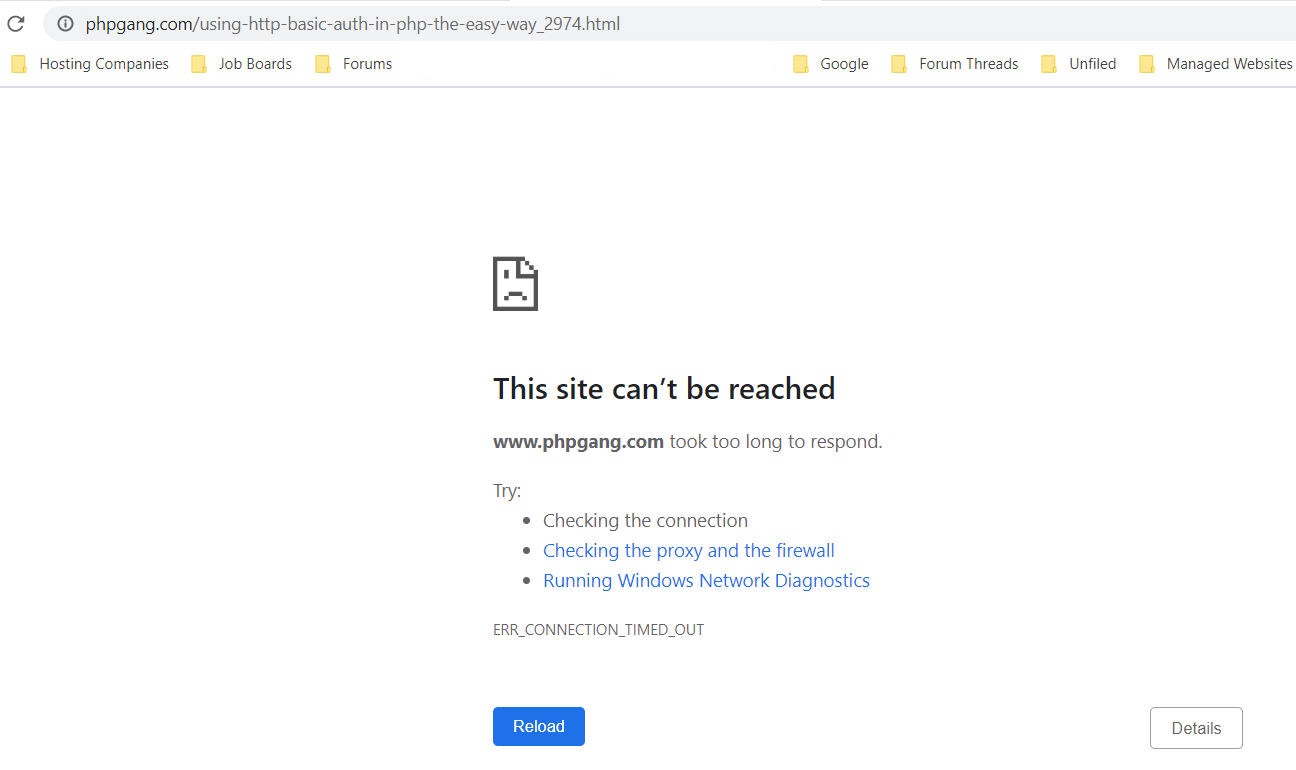
Task: Open the Forums bookmark folder
Action: (354, 64)
